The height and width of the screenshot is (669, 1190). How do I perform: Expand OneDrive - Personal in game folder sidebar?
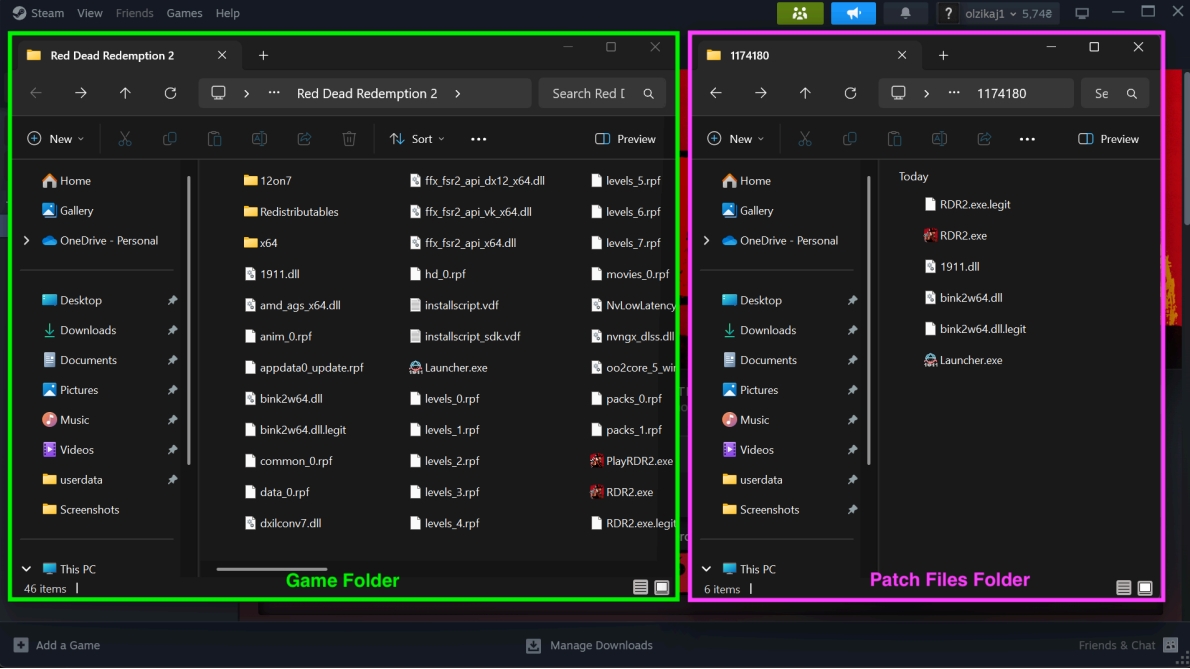[27, 240]
